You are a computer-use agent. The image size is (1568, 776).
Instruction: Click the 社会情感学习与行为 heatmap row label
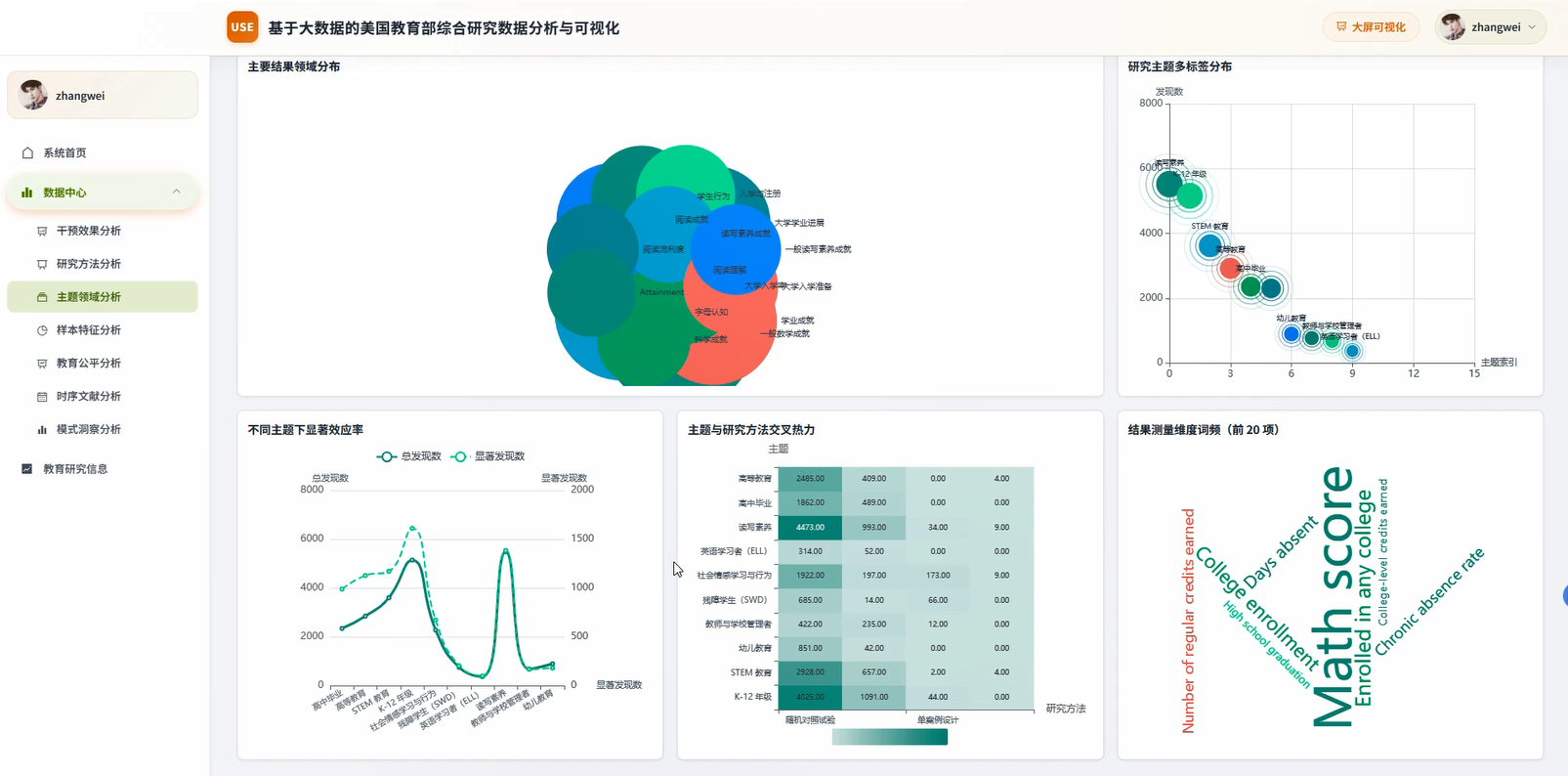coord(735,576)
